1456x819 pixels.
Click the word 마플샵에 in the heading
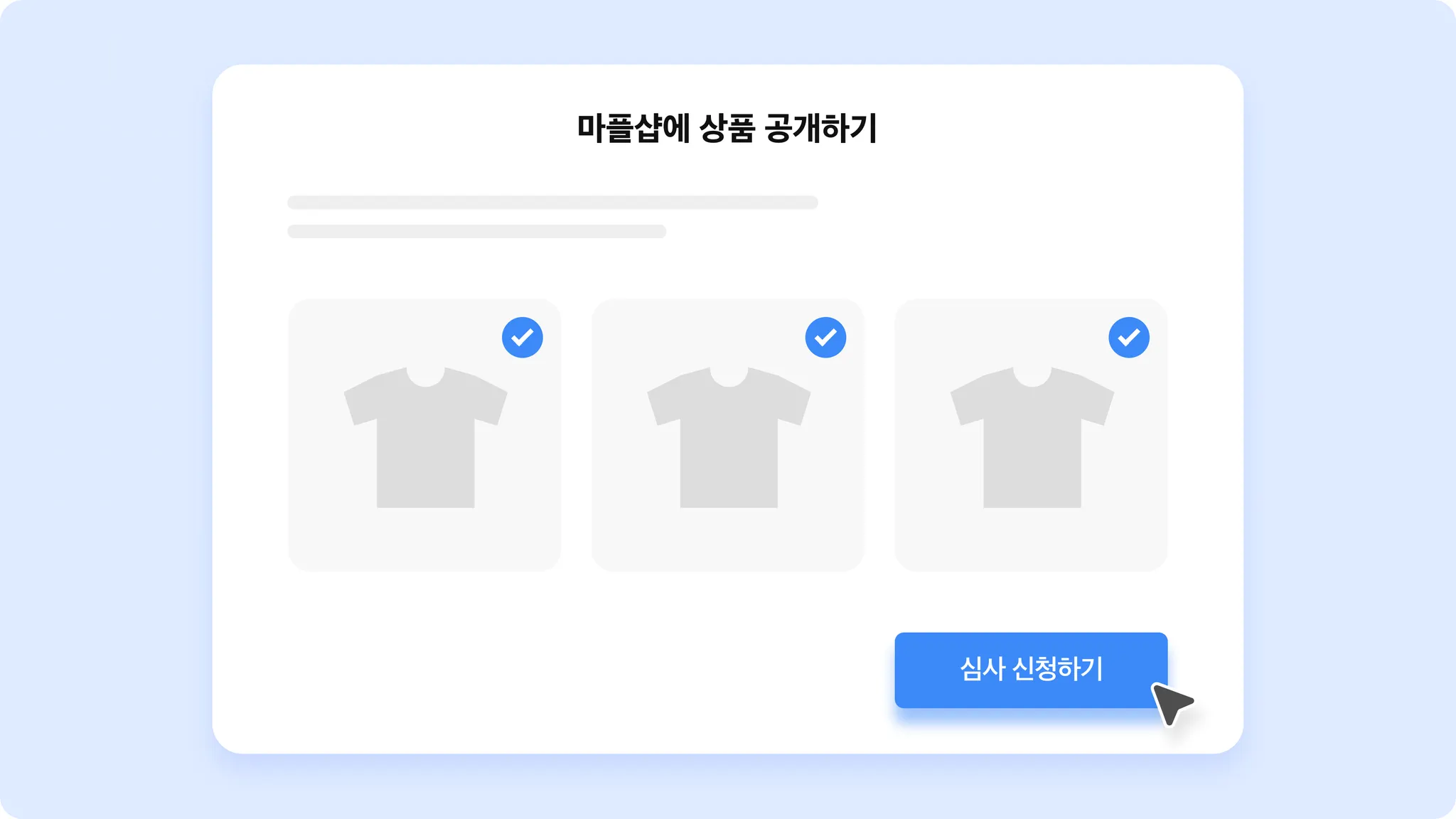(633, 129)
